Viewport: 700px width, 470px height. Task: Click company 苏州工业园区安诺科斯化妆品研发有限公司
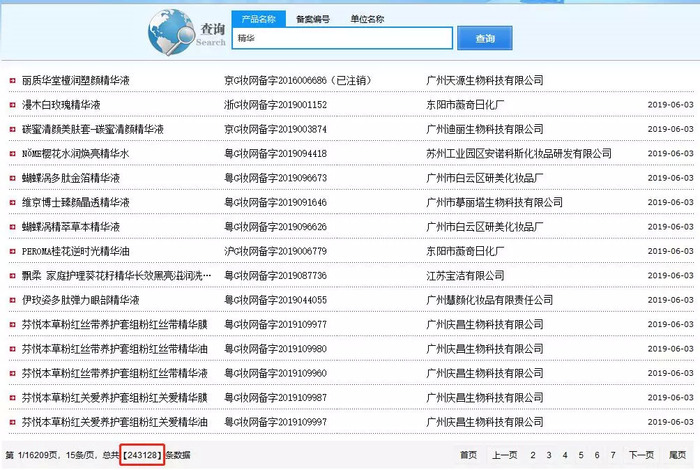pos(519,154)
